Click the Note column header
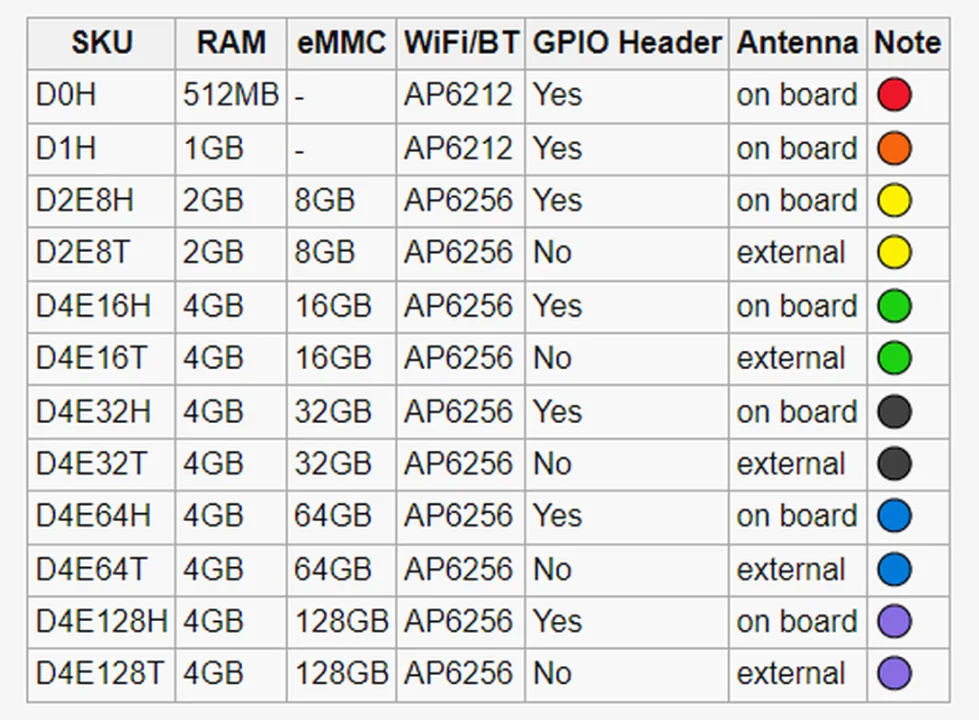The image size is (979, 720). 907,43
